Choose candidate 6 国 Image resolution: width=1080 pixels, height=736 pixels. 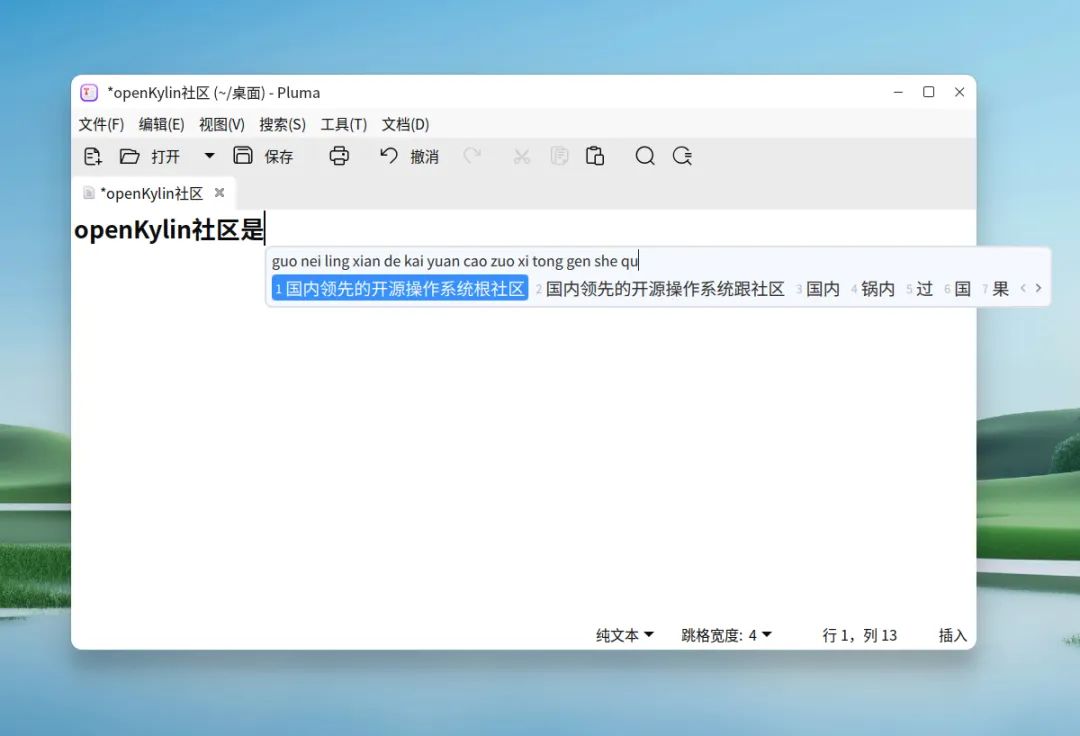pos(957,288)
